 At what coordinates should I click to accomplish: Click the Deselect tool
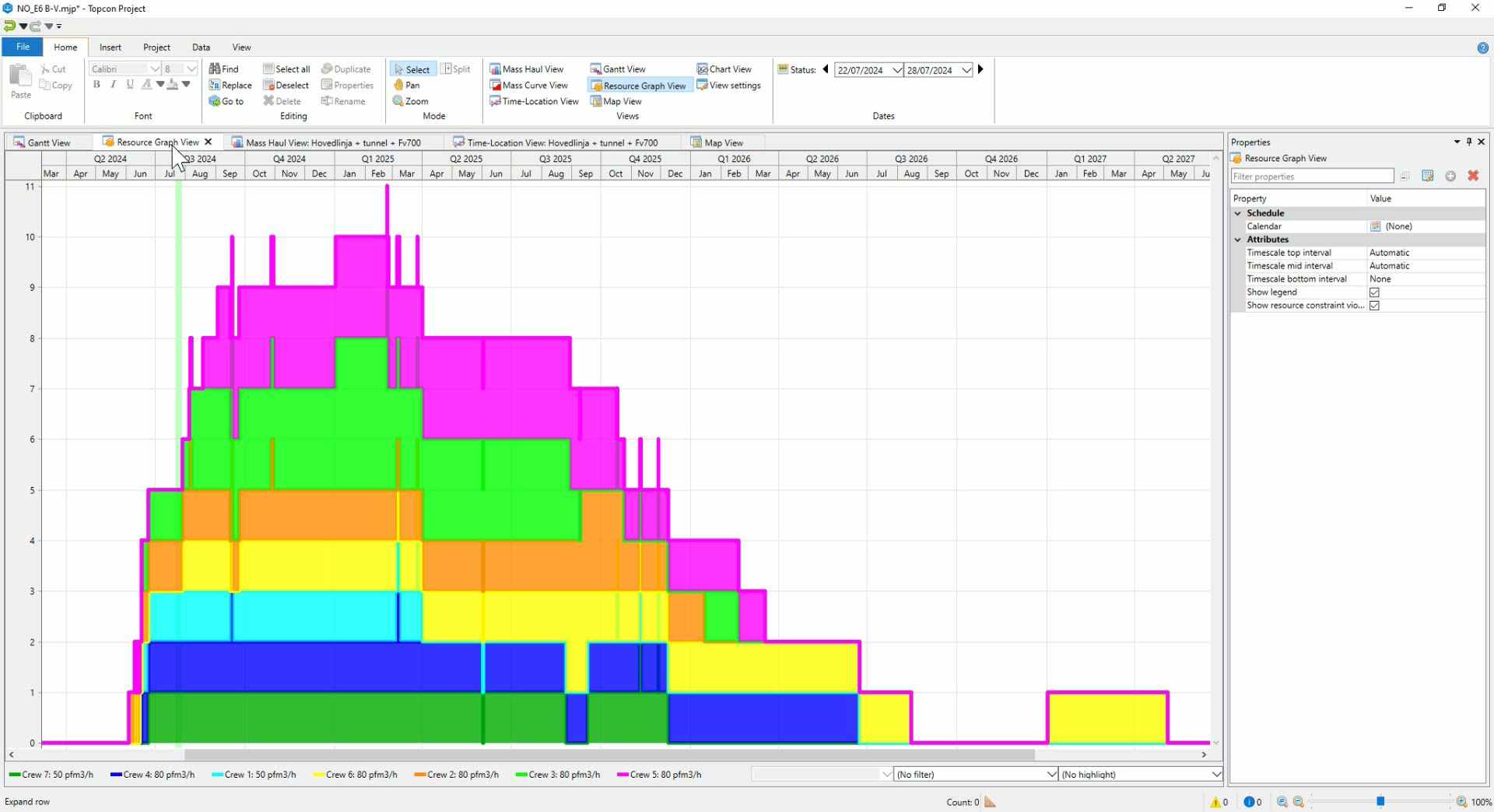click(x=286, y=86)
